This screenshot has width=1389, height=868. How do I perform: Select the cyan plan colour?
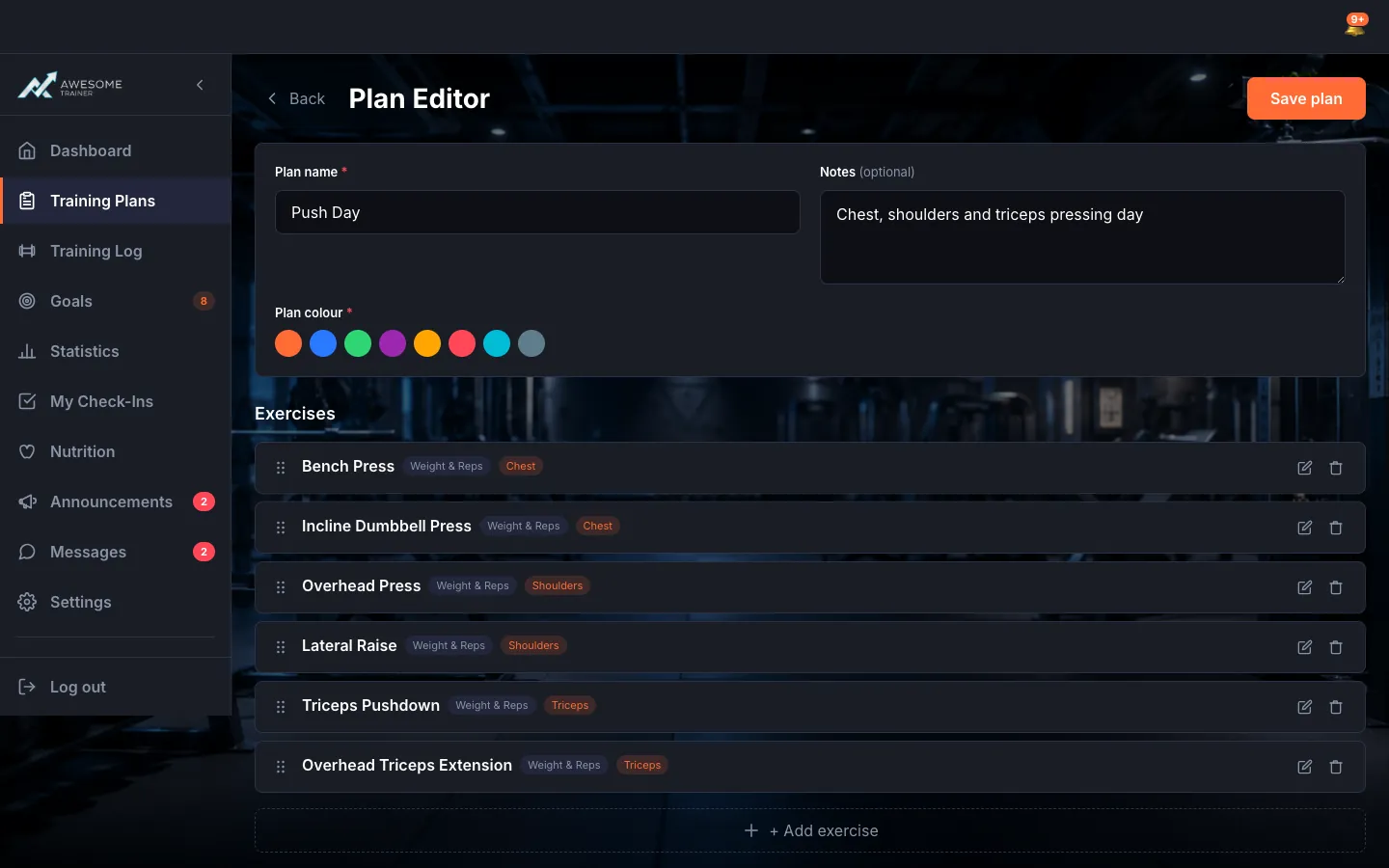coord(497,343)
